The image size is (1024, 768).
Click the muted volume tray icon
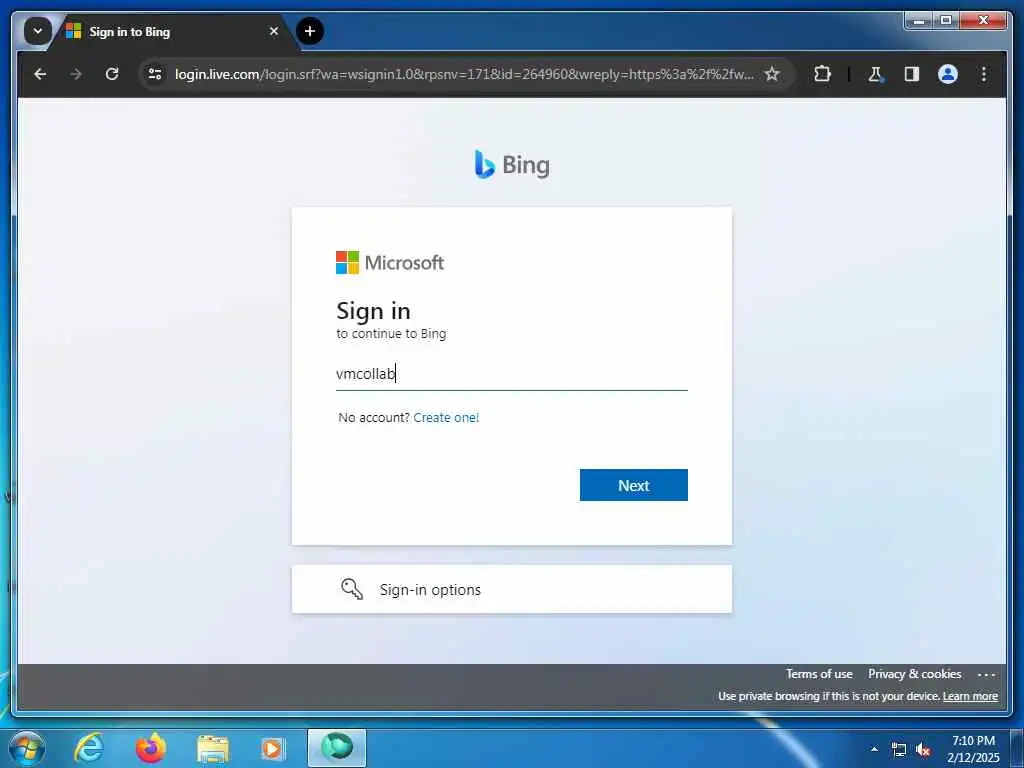pos(923,750)
